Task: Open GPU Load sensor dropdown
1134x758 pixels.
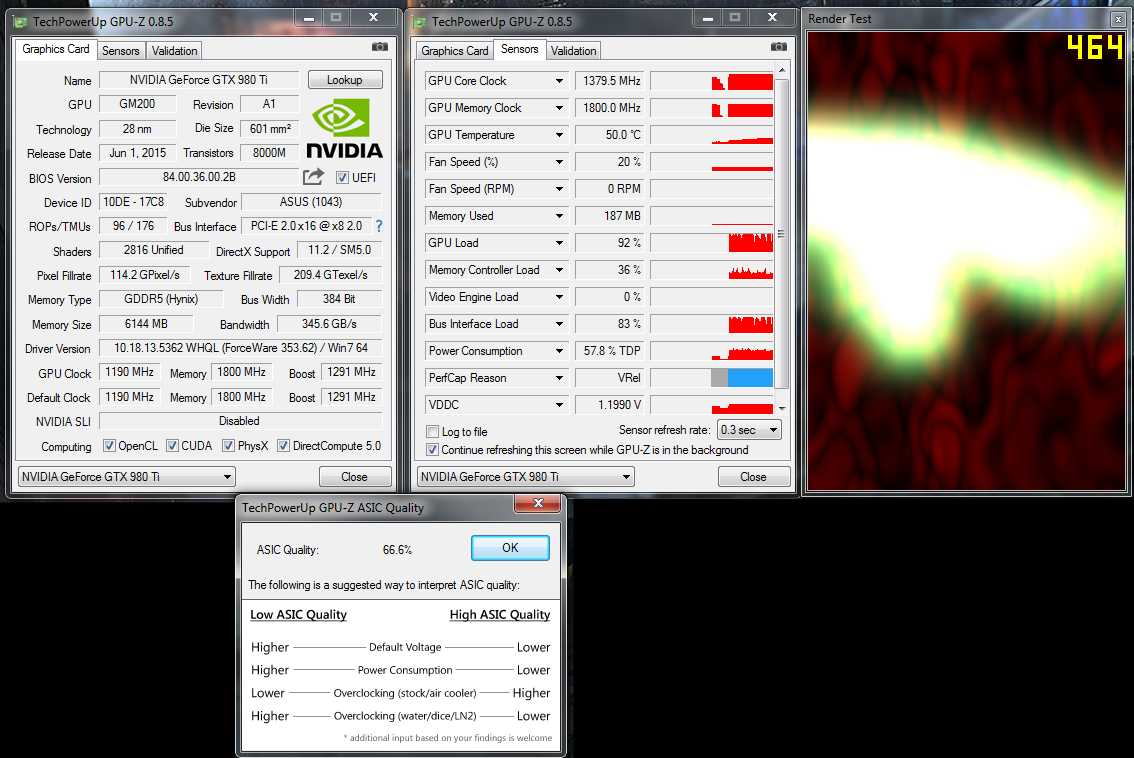Action: (559, 243)
